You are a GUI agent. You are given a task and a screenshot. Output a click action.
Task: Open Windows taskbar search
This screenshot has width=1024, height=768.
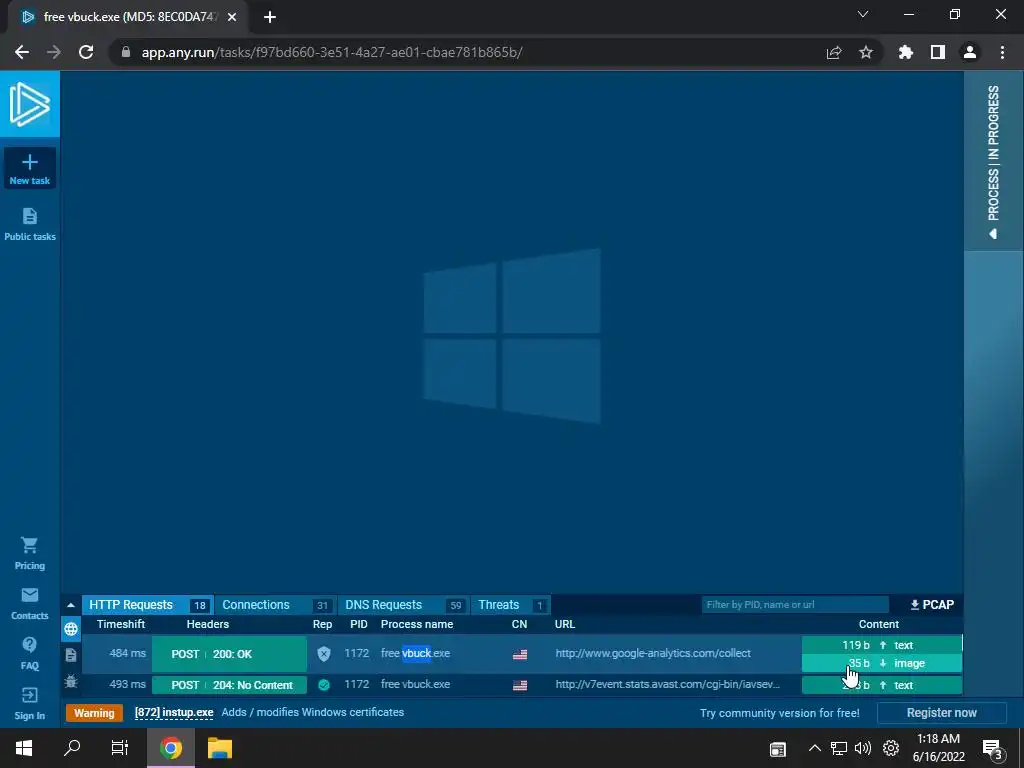point(72,748)
